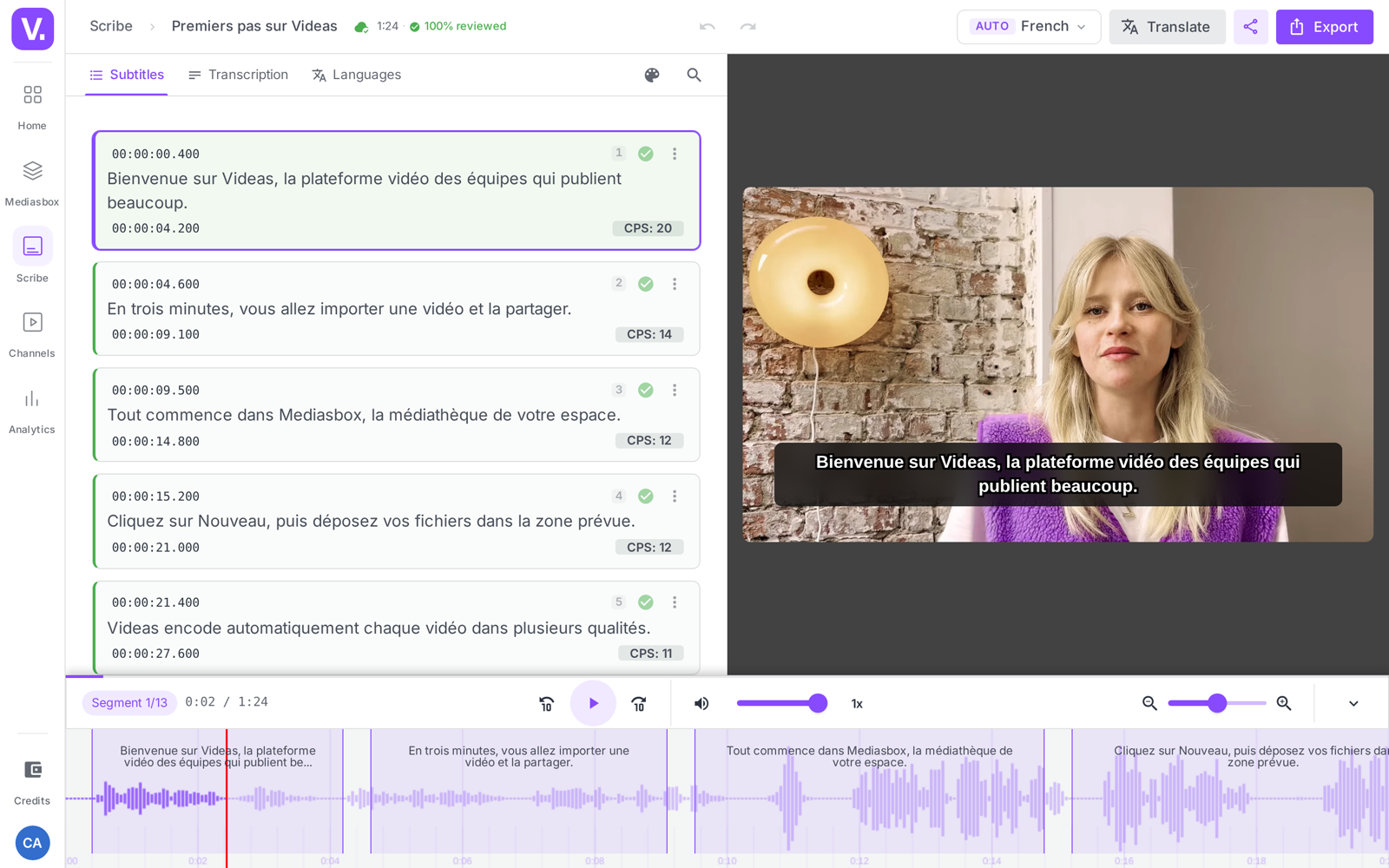Switch to the Subtitles tab
The image size is (1389, 868).
pyautogui.click(x=127, y=75)
